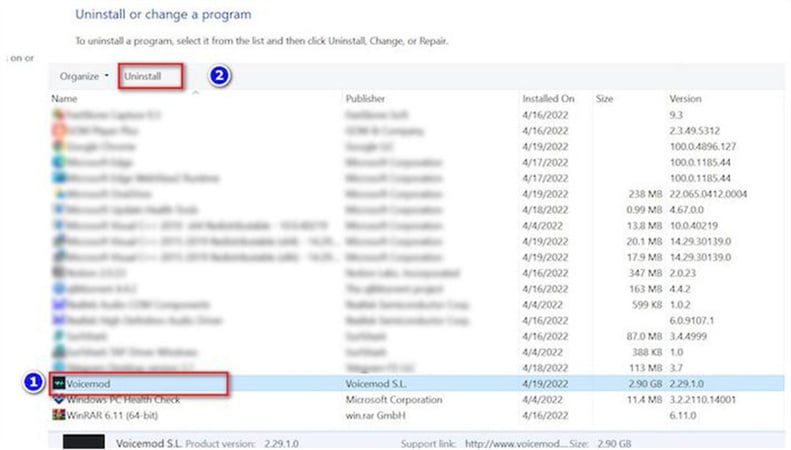Sort by the Publisher column header

pyautogui.click(x=365, y=98)
